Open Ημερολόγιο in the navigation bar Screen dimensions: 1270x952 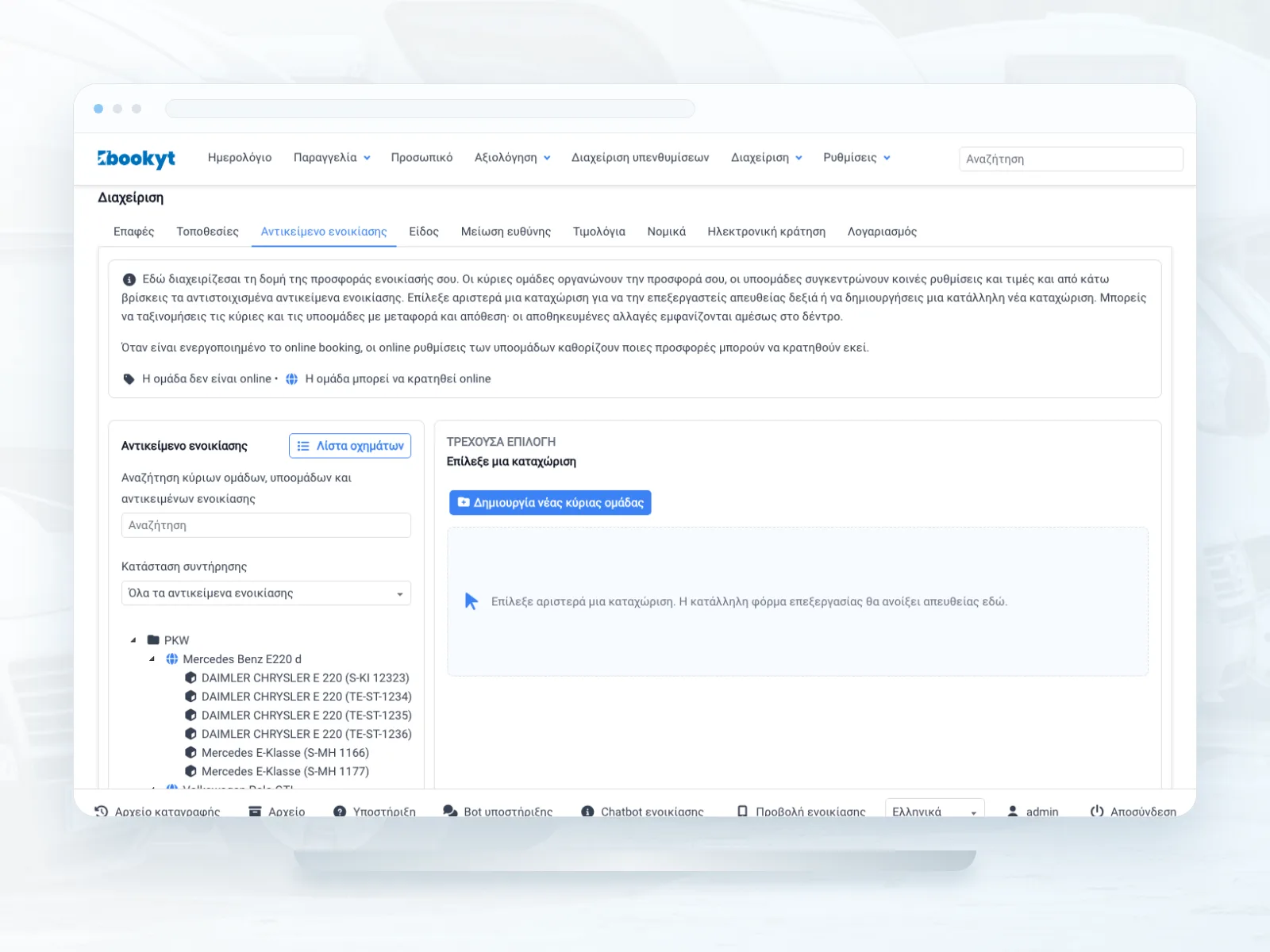[240, 158]
